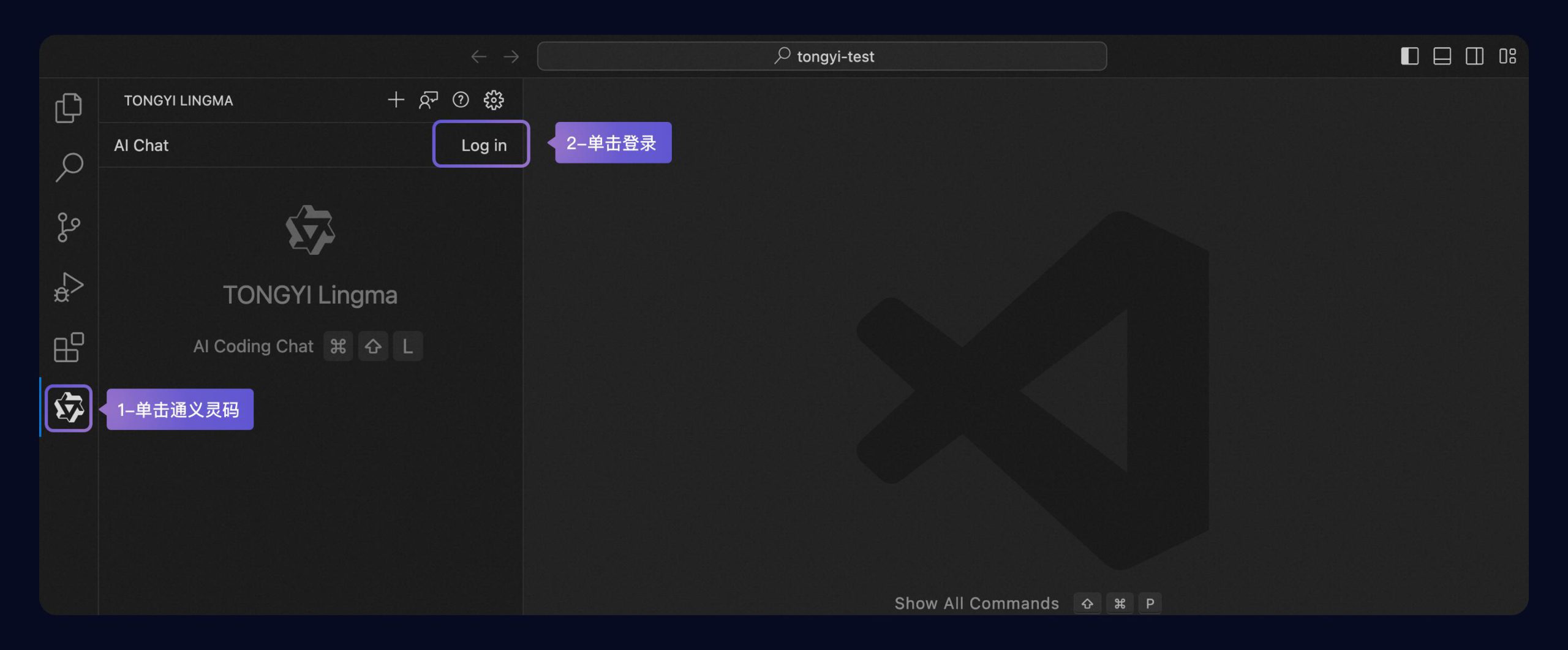Click the help question mark icon
1568x650 pixels.
click(460, 100)
